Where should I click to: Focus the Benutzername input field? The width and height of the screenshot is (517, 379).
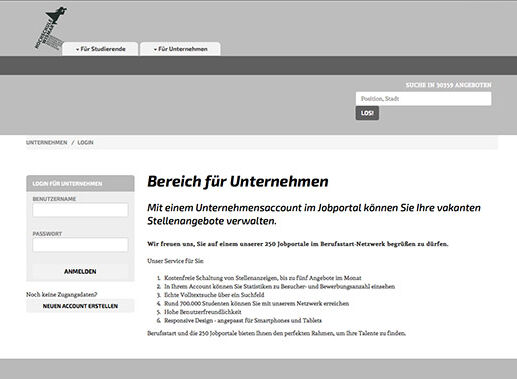coord(80,210)
